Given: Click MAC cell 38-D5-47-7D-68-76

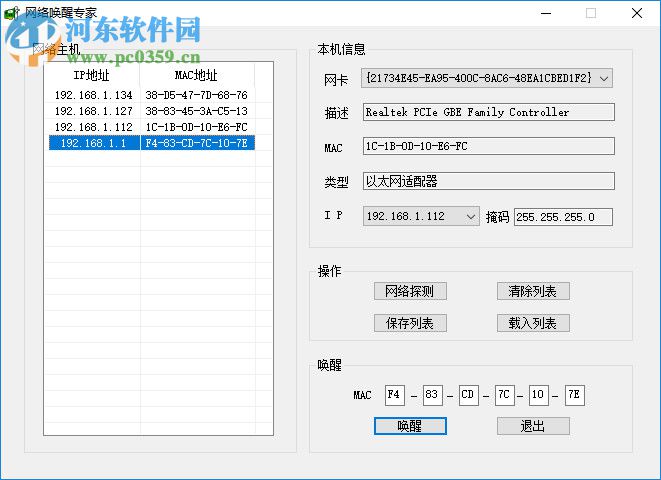Looking at the screenshot, I should (196, 95).
